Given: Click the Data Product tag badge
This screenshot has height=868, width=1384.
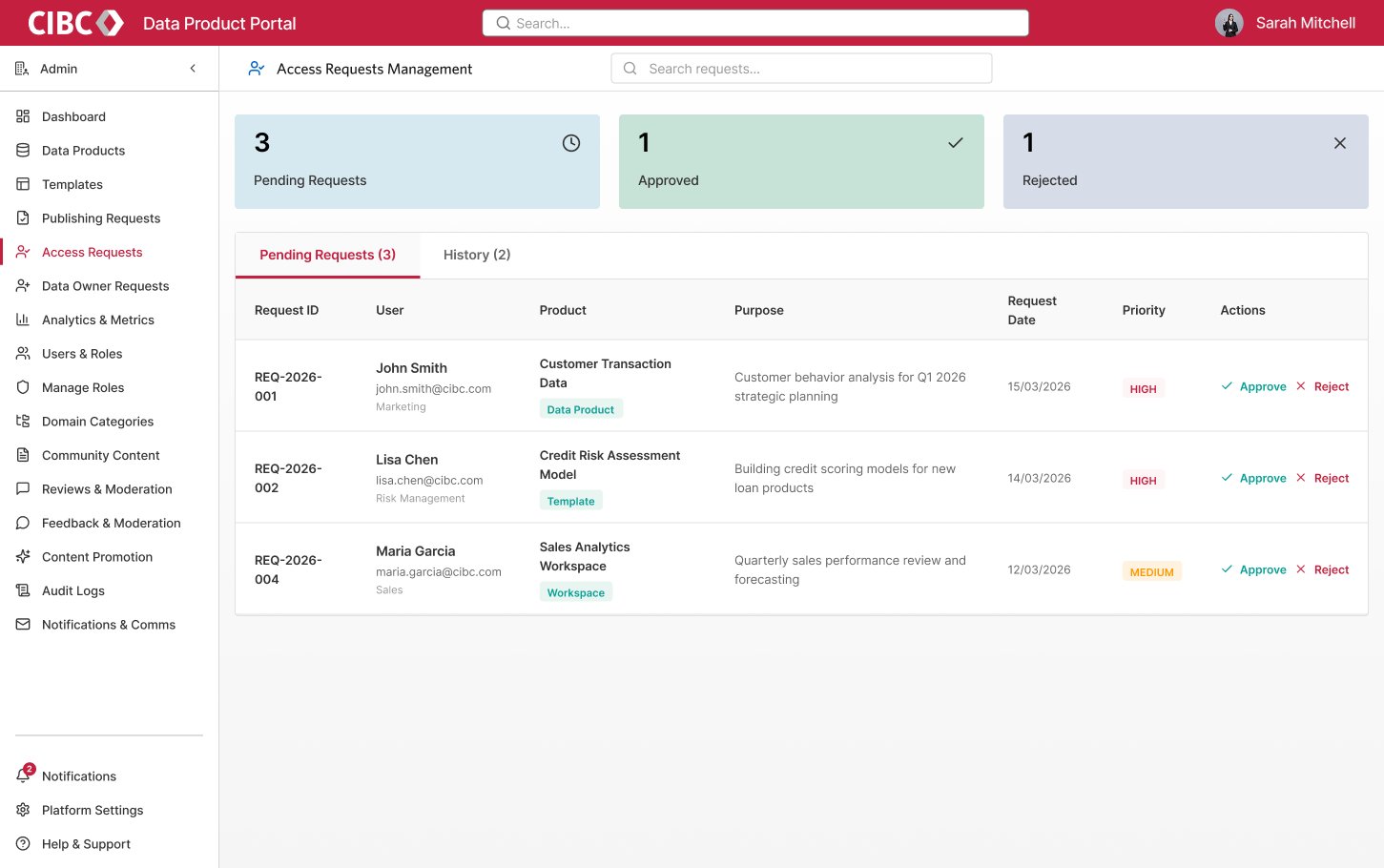Looking at the screenshot, I should click(581, 409).
